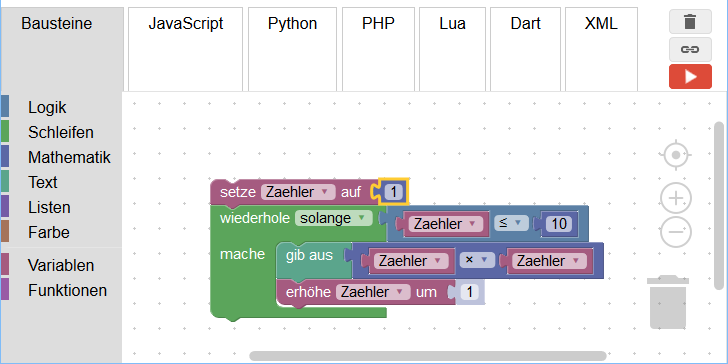Viewport: 728px width, 364px height.
Task: Open Zaehler variable dropdown in setze block
Action: click(x=298, y=192)
